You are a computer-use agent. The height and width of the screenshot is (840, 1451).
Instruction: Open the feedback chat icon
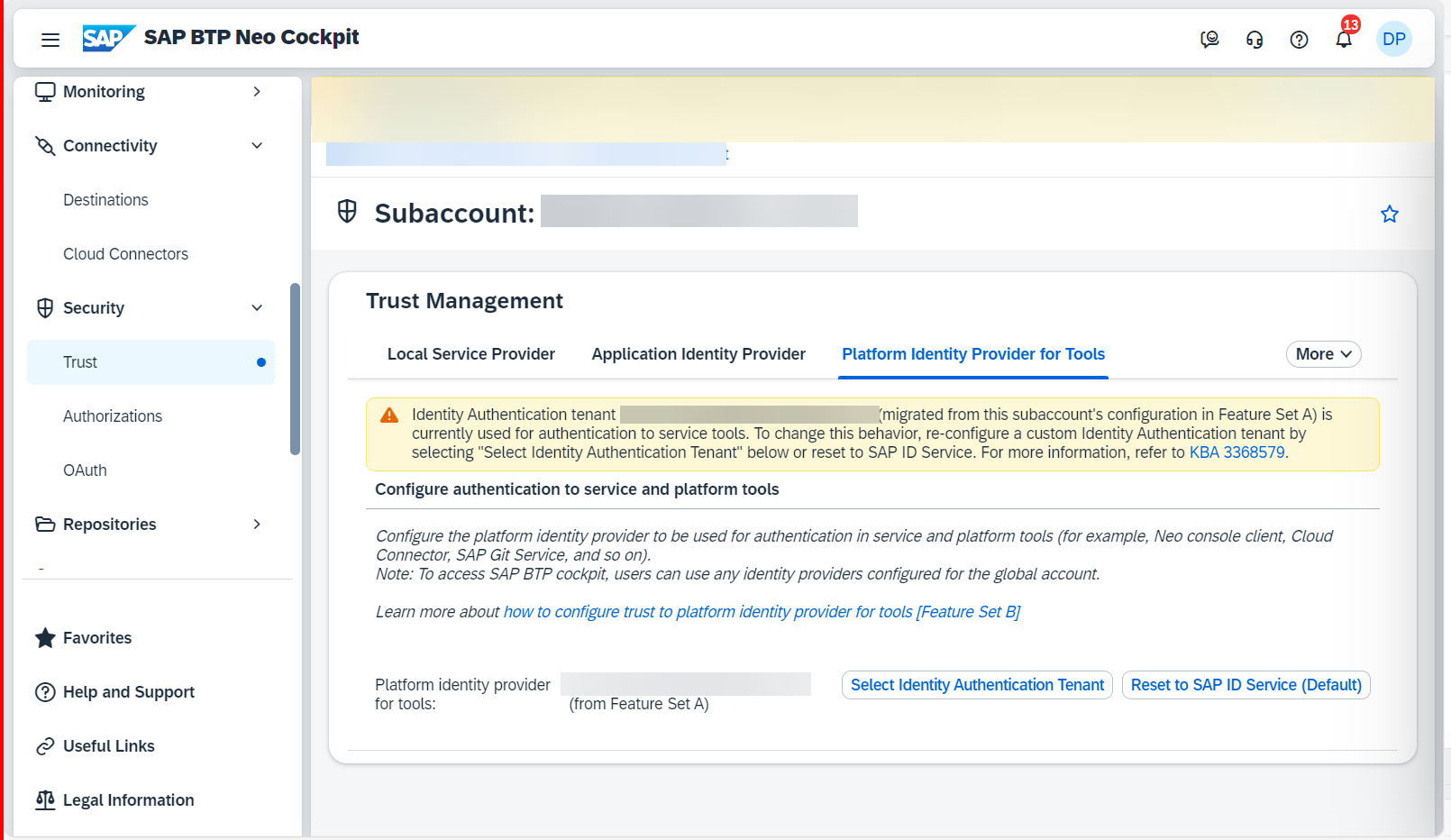pos(1209,39)
